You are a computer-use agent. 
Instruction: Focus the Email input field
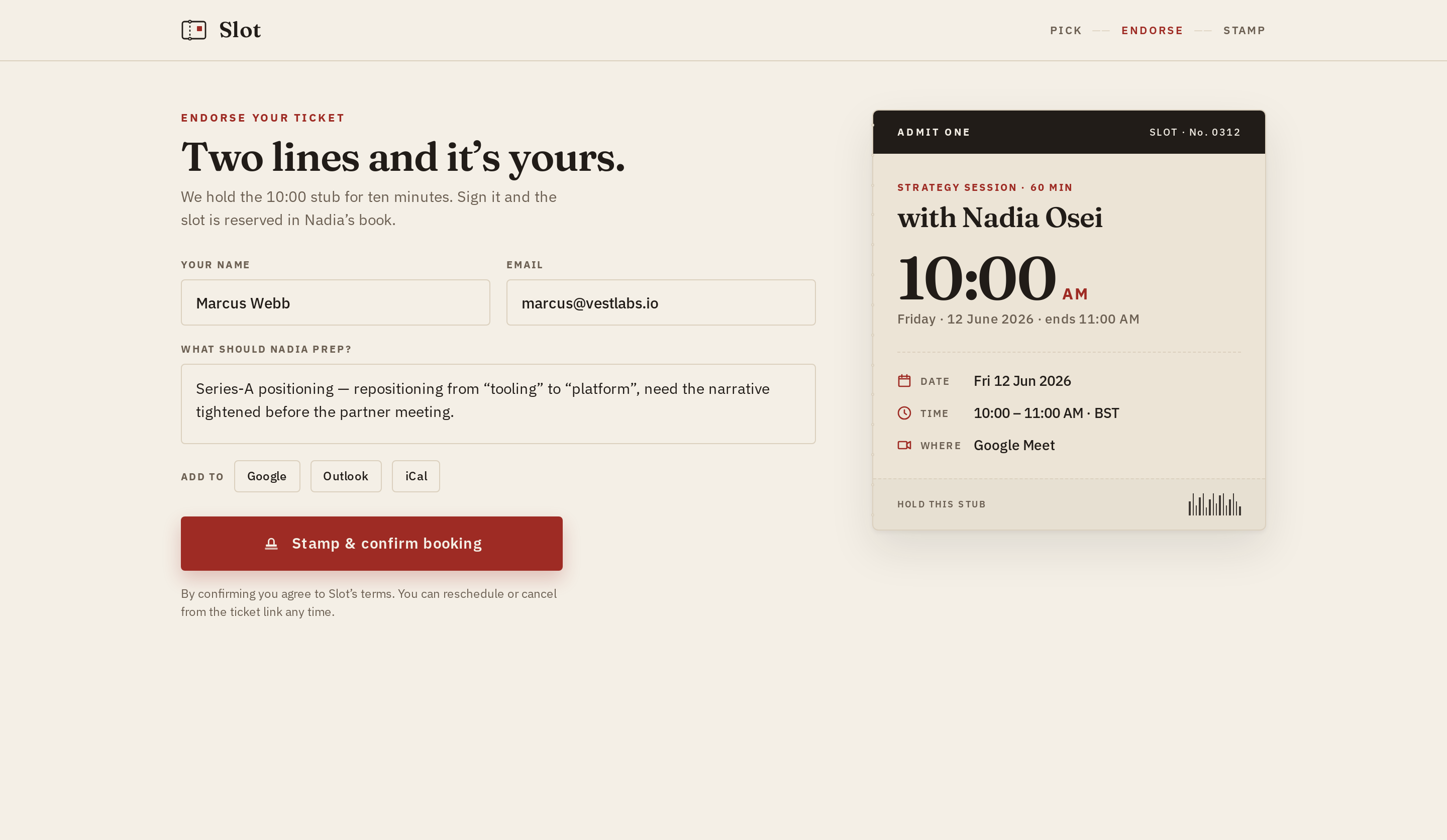pyautogui.click(x=661, y=302)
